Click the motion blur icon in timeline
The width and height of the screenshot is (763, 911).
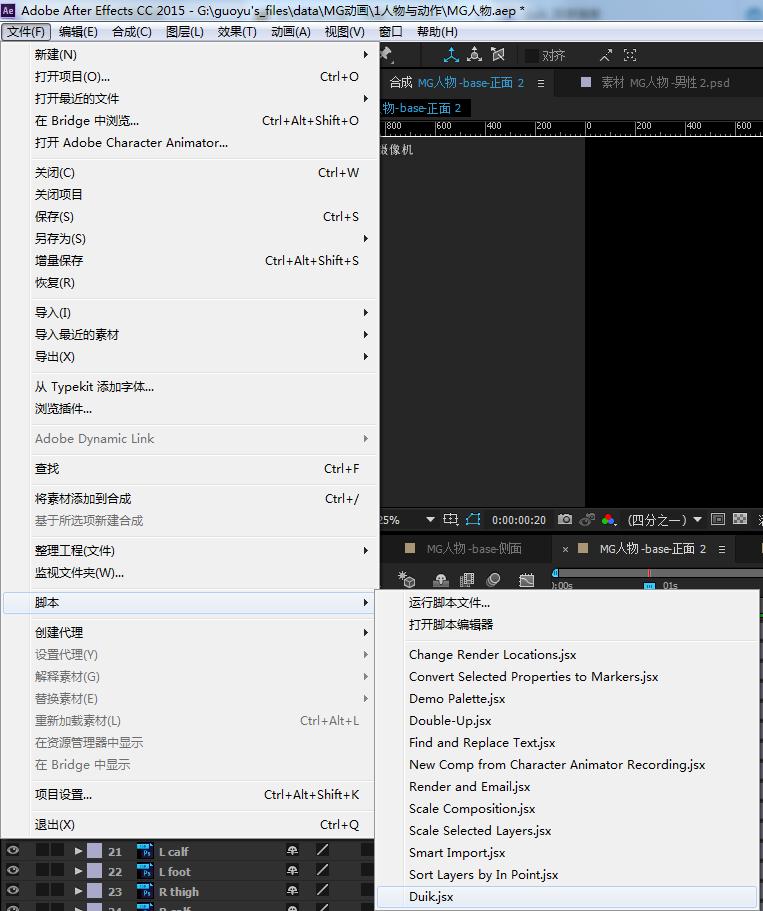493,580
